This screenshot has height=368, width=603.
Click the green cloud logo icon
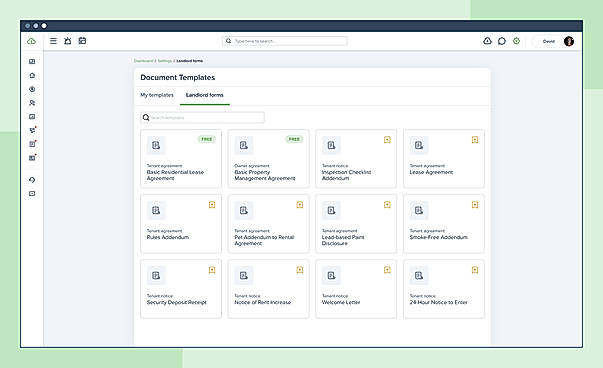[x=32, y=41]
